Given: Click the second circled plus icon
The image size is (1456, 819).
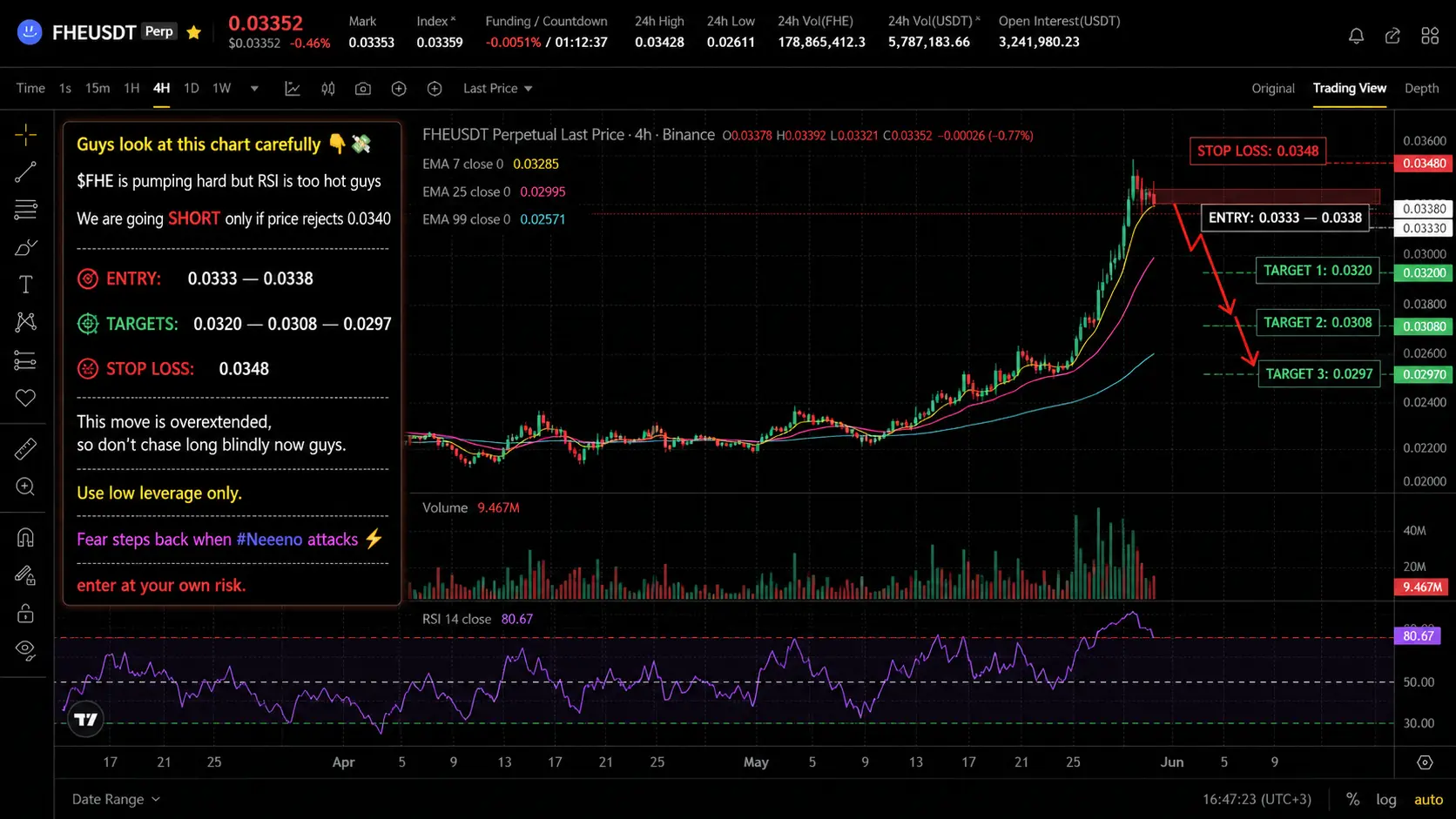Looking at the screenshot, I should click(x=435, y=89).
